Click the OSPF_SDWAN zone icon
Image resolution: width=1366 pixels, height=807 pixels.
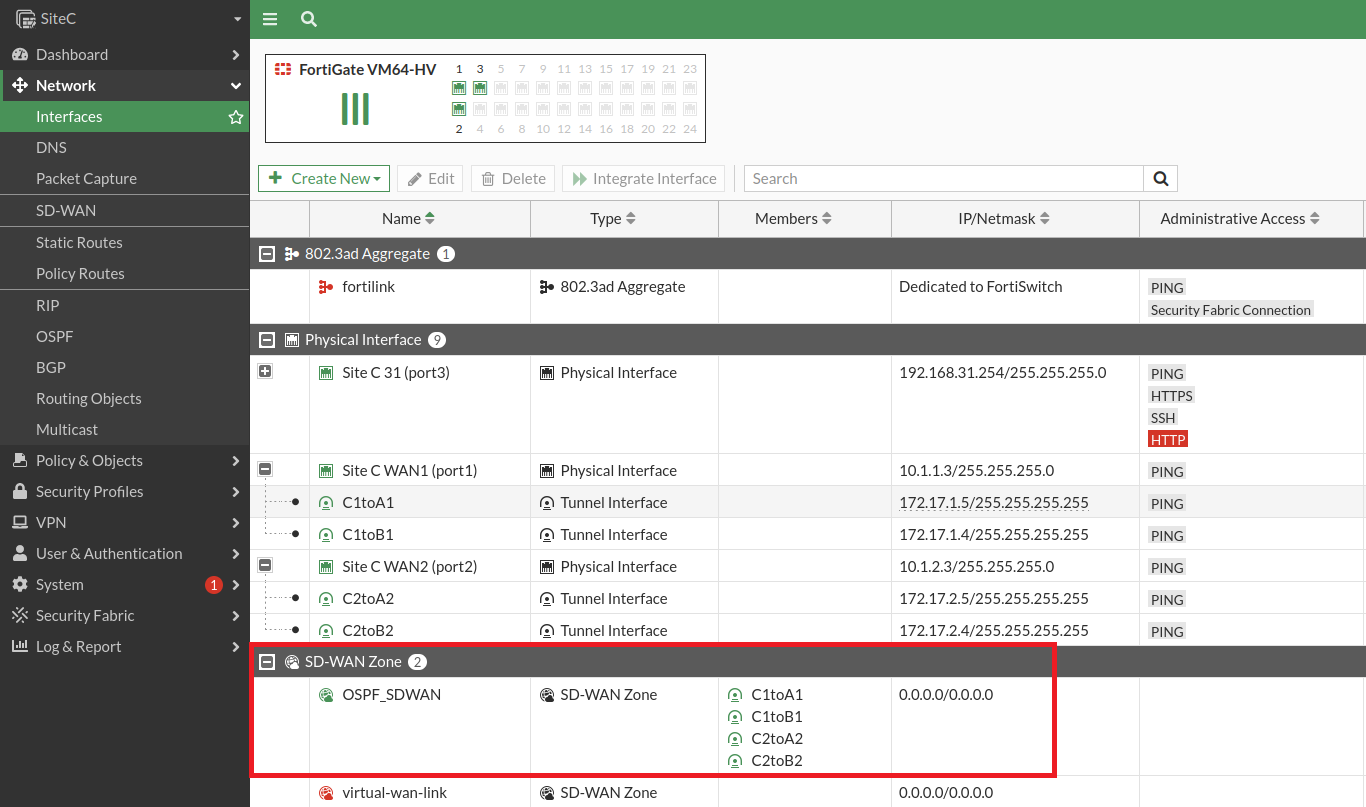tap(326, 695)
